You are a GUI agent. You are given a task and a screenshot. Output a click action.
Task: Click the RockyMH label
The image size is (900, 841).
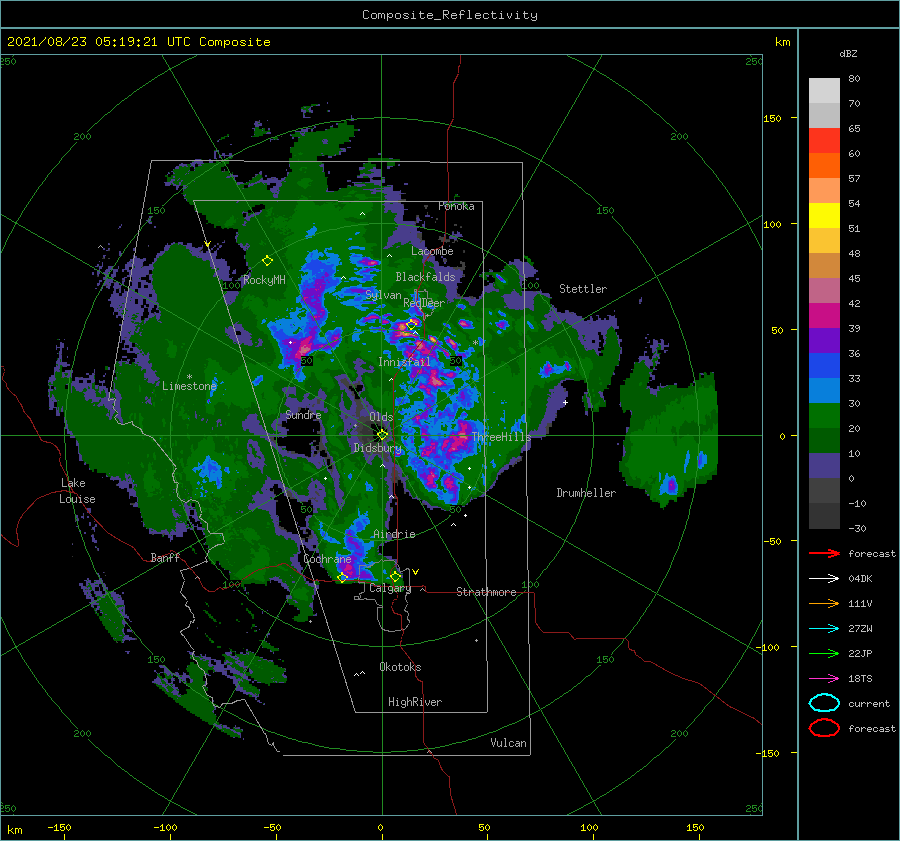(264, 280)
